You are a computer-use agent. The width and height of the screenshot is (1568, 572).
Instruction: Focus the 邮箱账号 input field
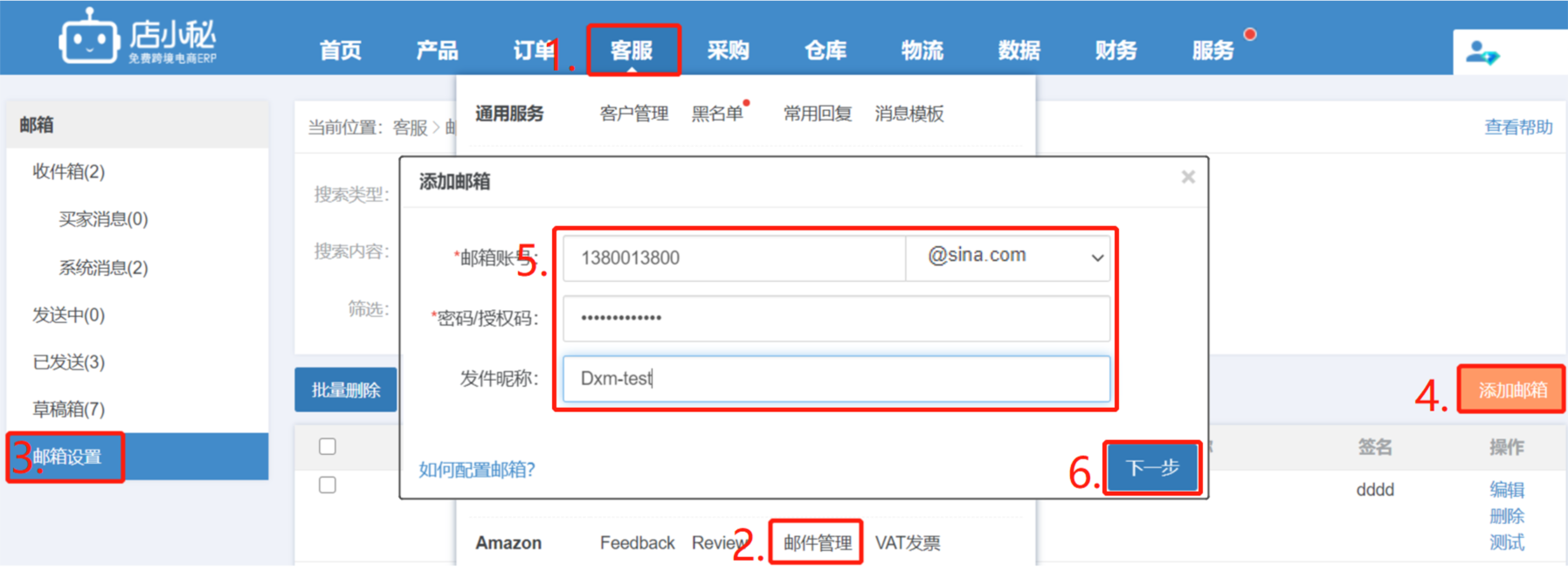(735, 258)
